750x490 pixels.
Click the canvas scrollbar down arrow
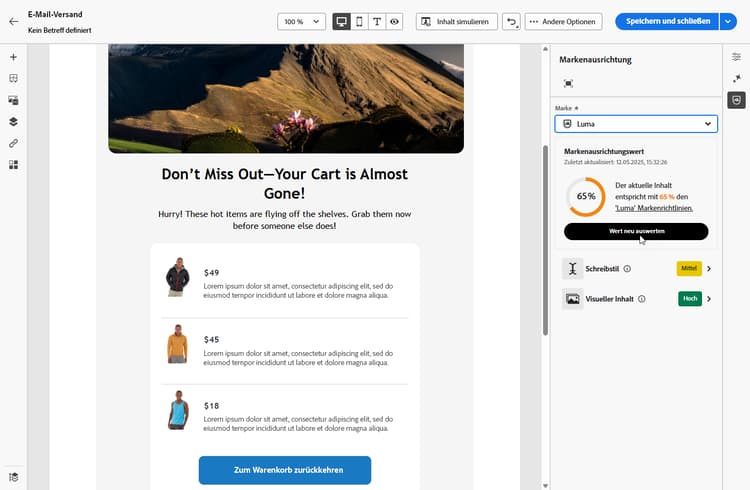[x=545, y=486]
